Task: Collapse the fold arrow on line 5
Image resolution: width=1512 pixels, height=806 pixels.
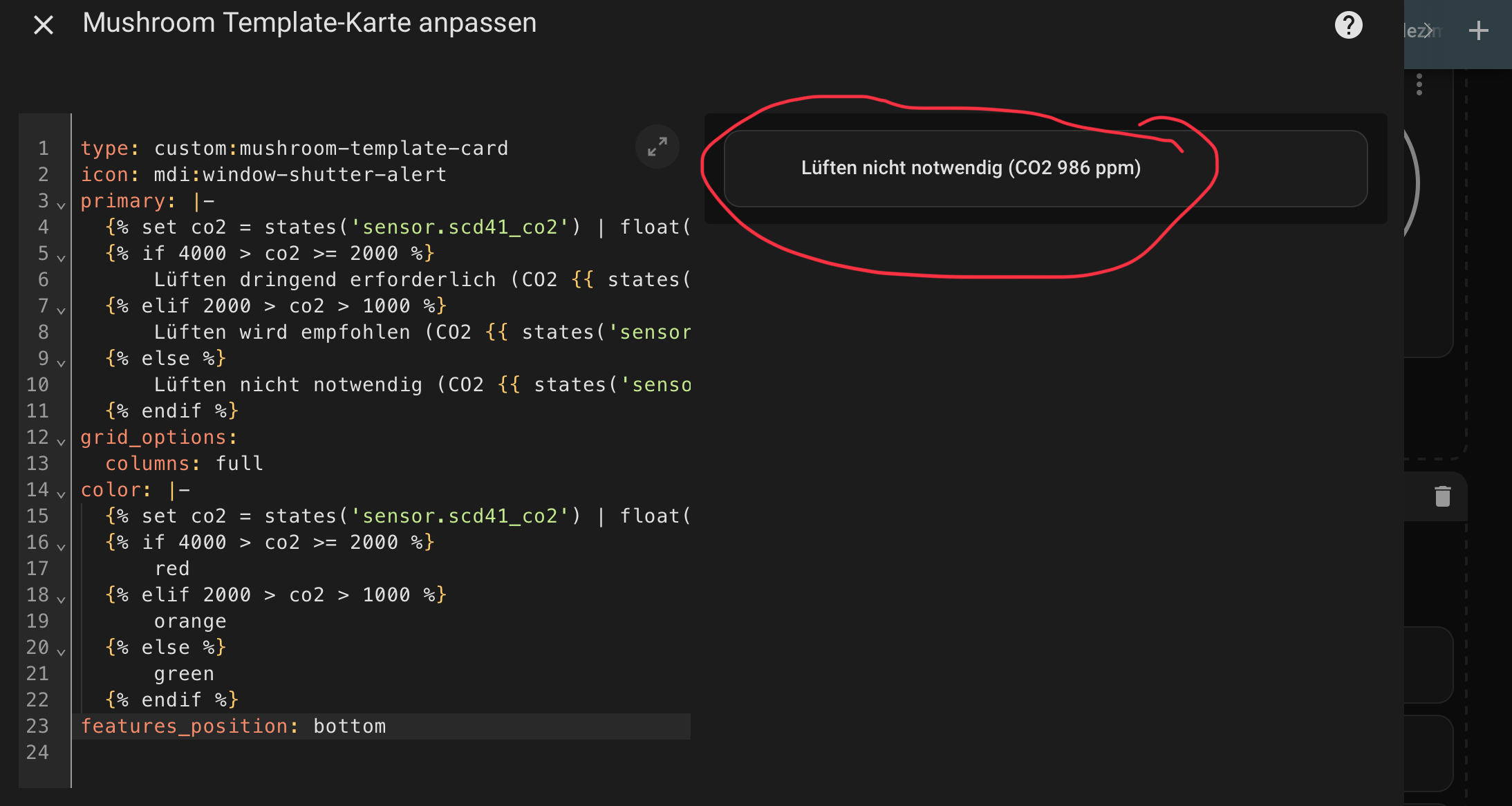Action: click(x=61, y=258)
